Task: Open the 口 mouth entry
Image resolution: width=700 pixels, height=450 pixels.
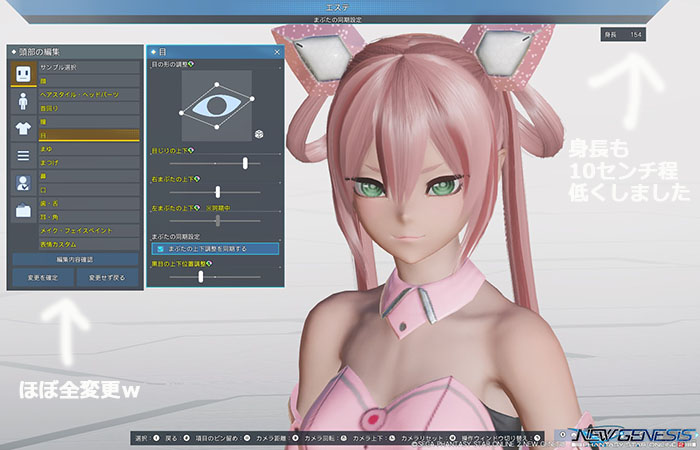Action: 89,190
